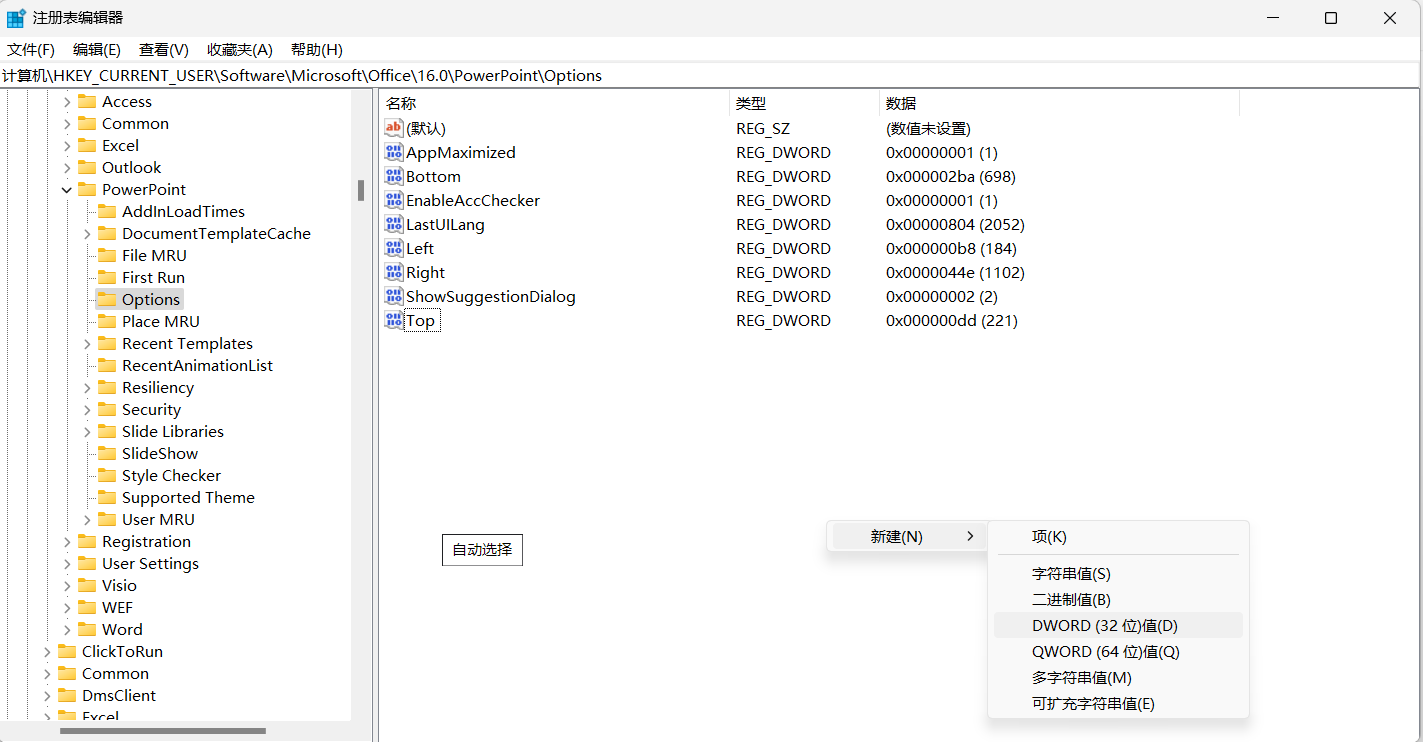Choose 项(K) to create a new key
The width and height of the screenshot is (1423, 742).
(1118, 537)
